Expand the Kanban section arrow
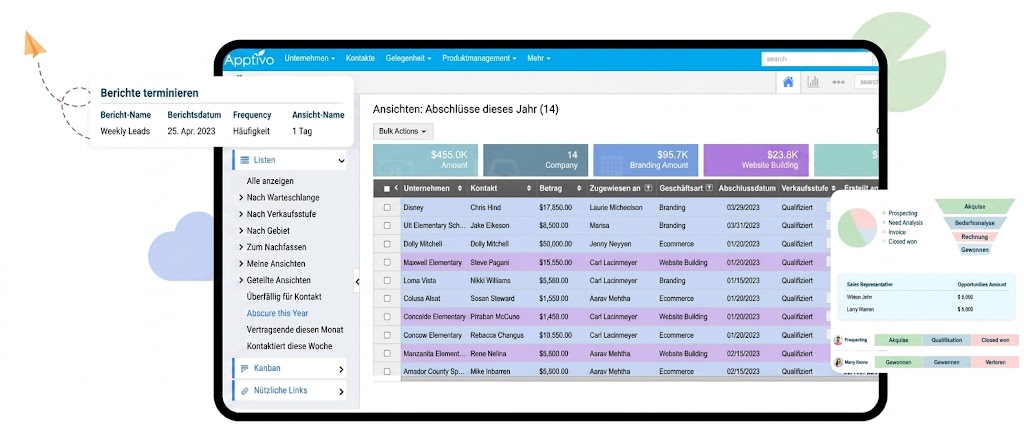The width and height of the screenshot is (1024, 424). click(341, 369)
